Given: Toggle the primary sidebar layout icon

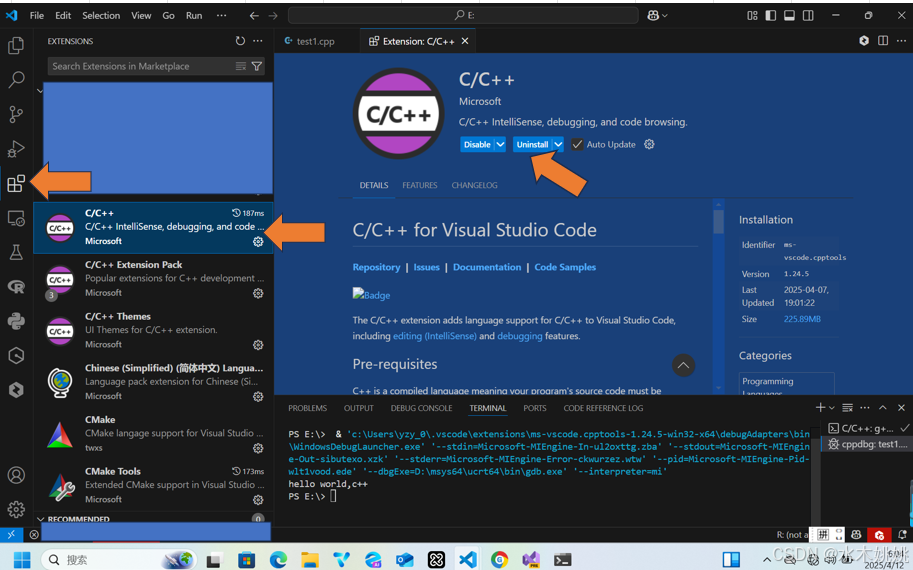Looking at the screenshot, I should point(770,16).
